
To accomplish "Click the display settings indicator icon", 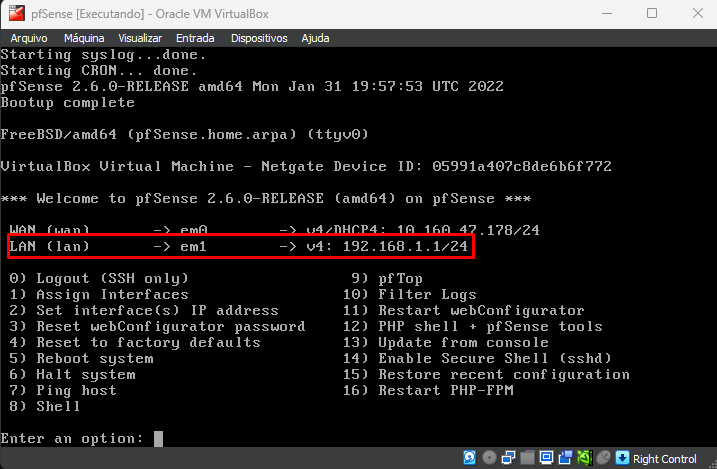I will [546, 458].
